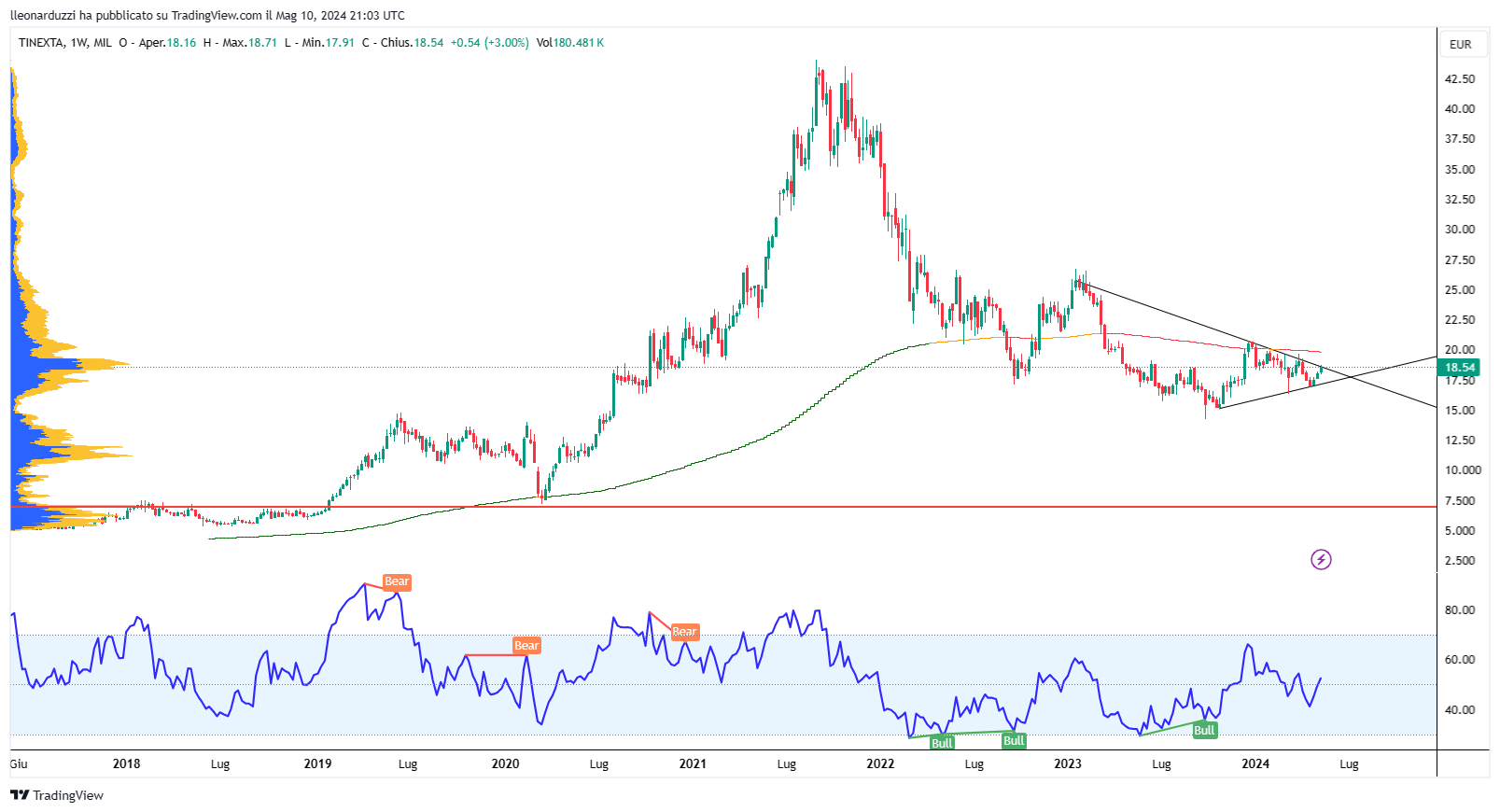This screenshot has height=812, width=1500.
Task: Click the opening value 18.16
Action: [x=181, y=43]
